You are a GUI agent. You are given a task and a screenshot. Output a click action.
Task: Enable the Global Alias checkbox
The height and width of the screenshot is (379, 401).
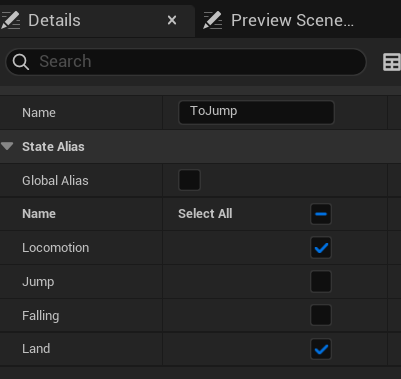tap(189, 180)
